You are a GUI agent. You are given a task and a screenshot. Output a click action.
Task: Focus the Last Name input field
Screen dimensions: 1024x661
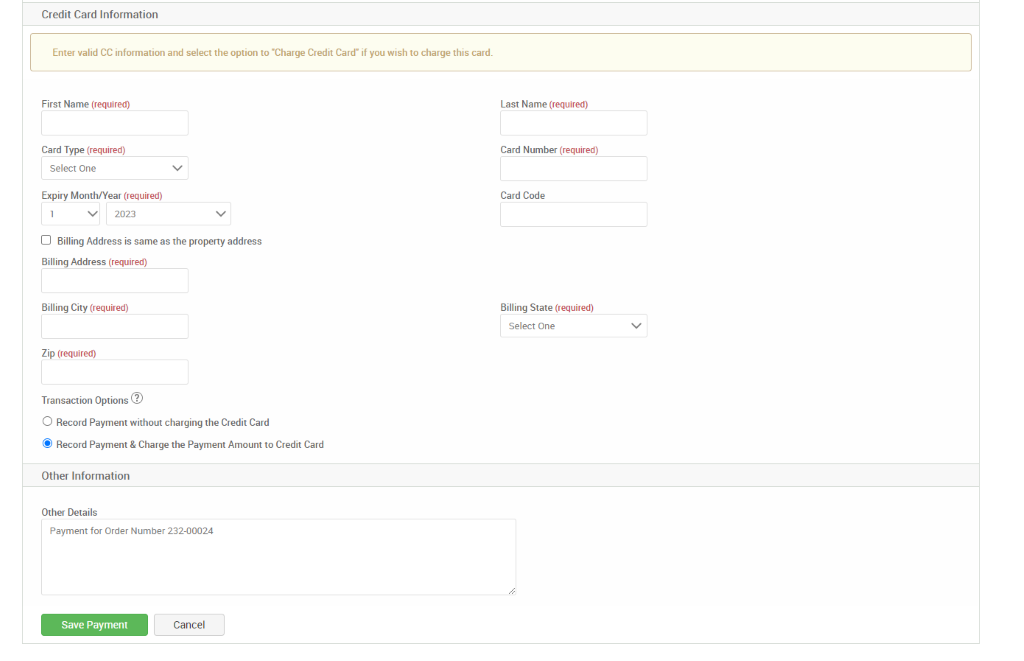(573, 123)
